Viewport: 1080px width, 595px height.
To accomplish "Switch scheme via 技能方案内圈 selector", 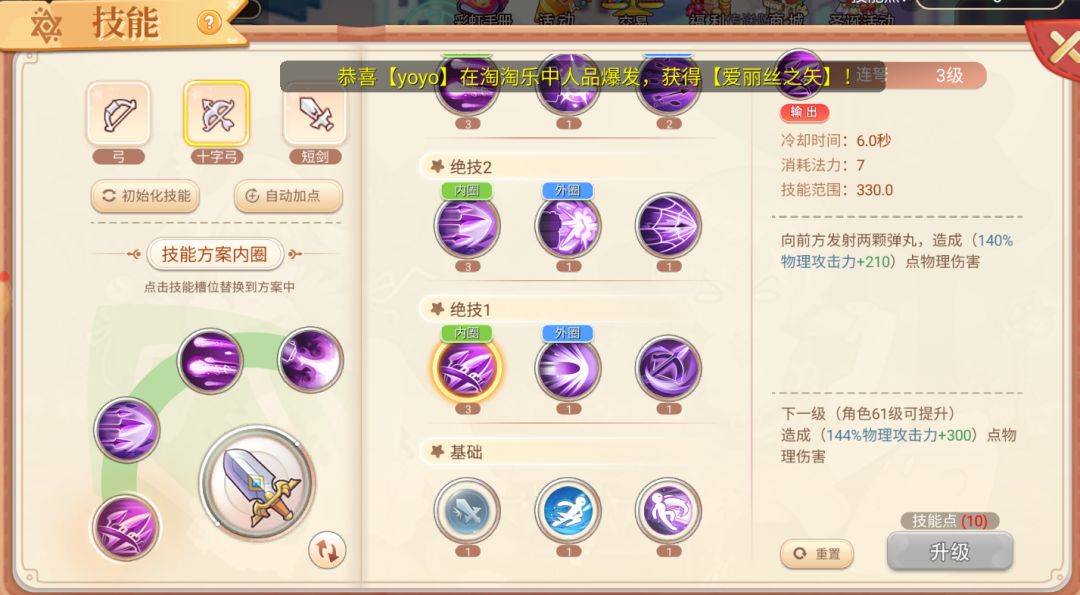I will pyautogui.click(x=215, y=254).
